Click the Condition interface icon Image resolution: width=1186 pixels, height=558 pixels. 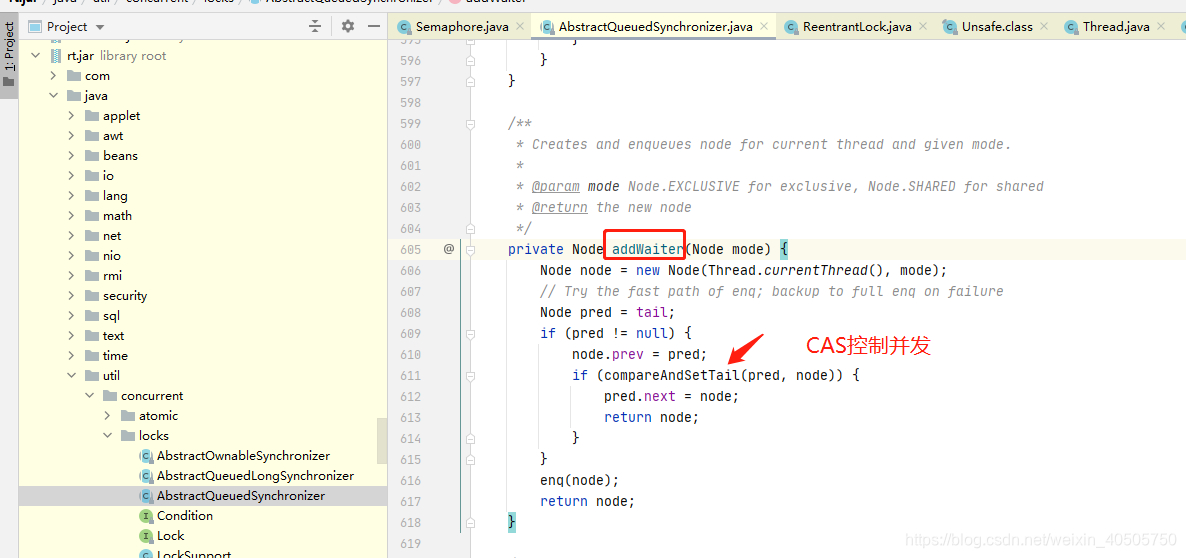pyautogui.click(x=146, y=516)
